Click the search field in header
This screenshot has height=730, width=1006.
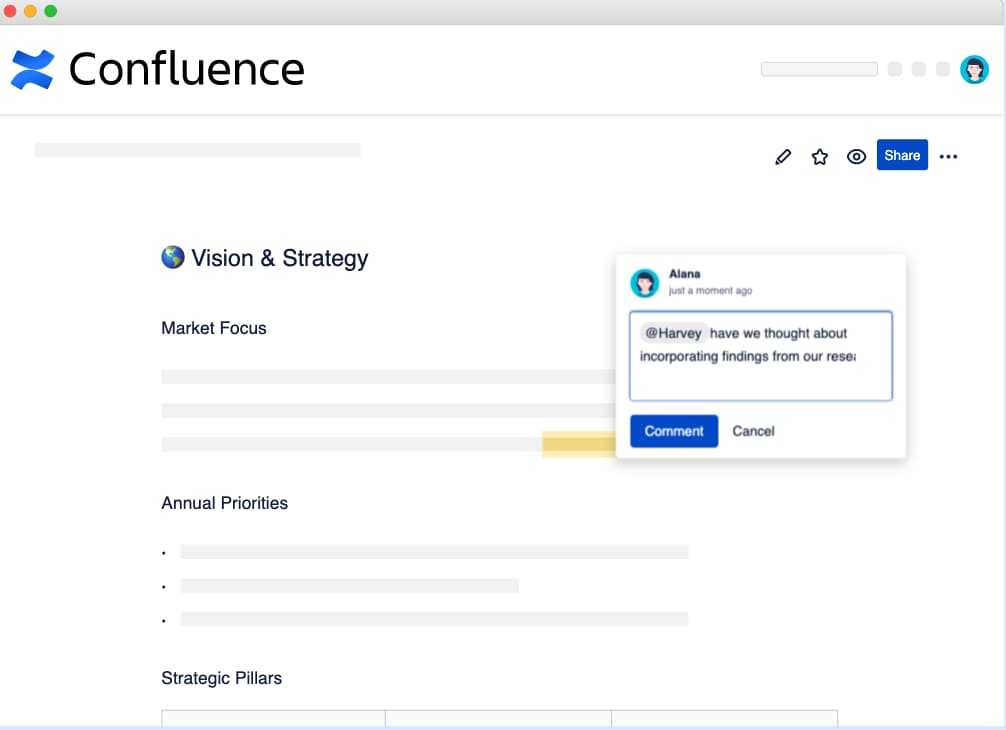tap(819, 69)
